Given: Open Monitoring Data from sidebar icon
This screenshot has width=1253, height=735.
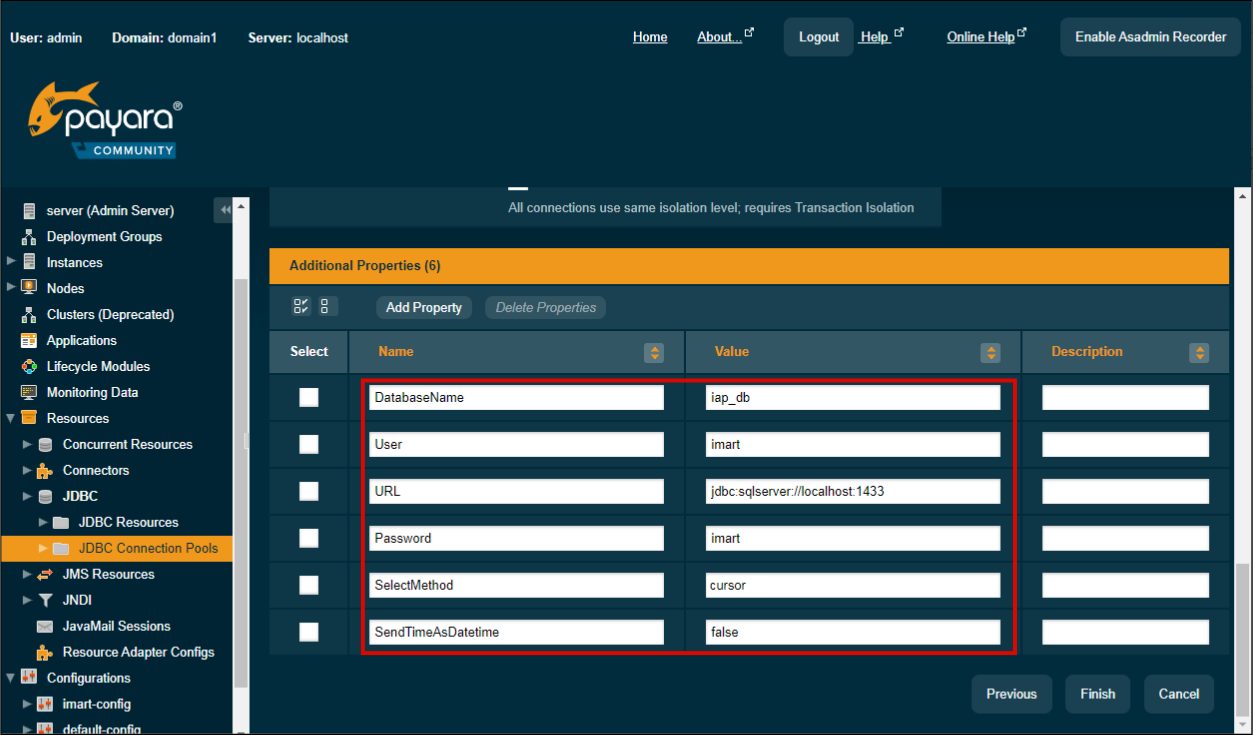Looking at the screenshot, I should [x=28, y=392].
